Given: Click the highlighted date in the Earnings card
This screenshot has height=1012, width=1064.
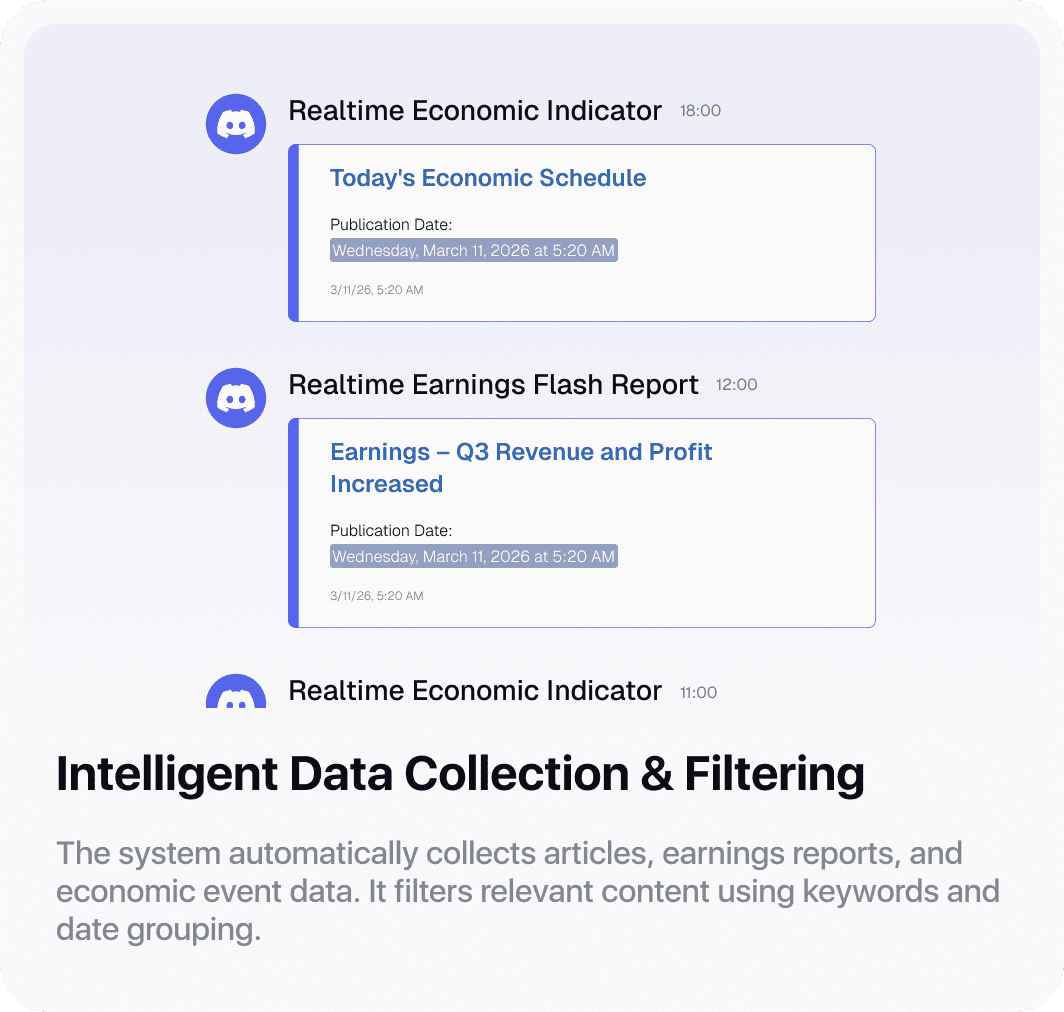Looking at the screenshot, I should [x=473, y=556].
